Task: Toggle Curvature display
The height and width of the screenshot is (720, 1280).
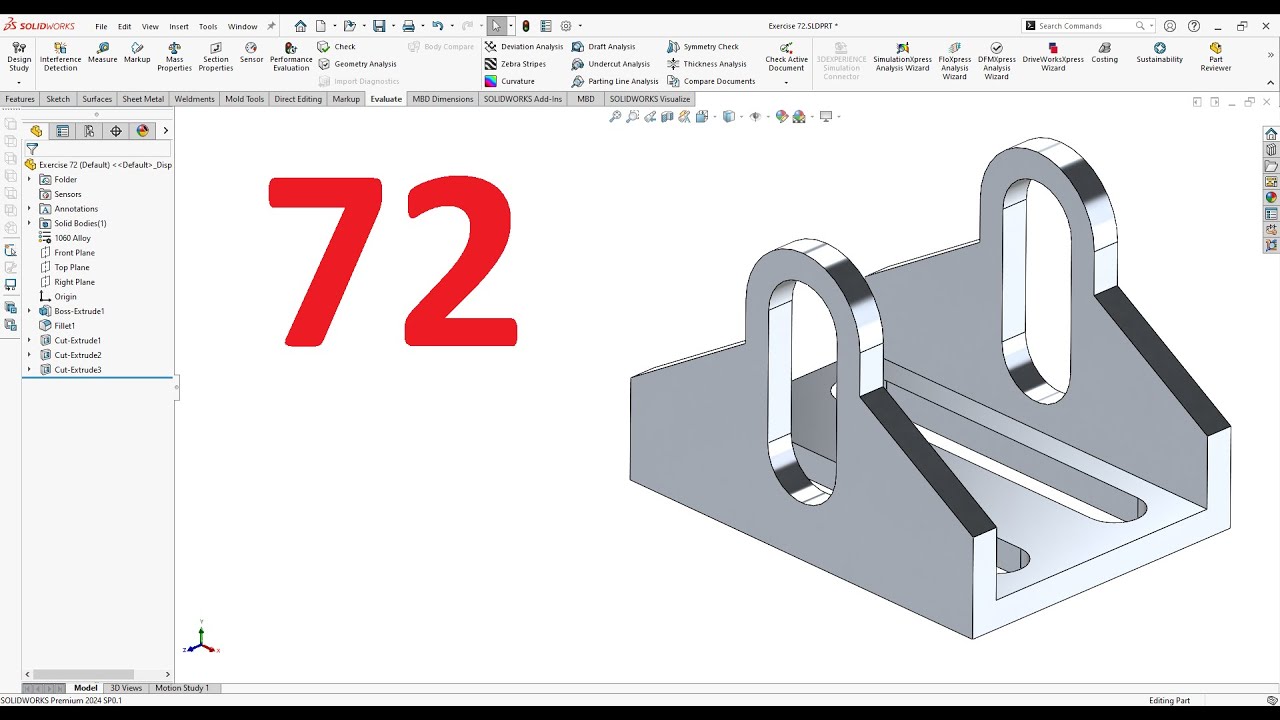Action: click(510, 81)
